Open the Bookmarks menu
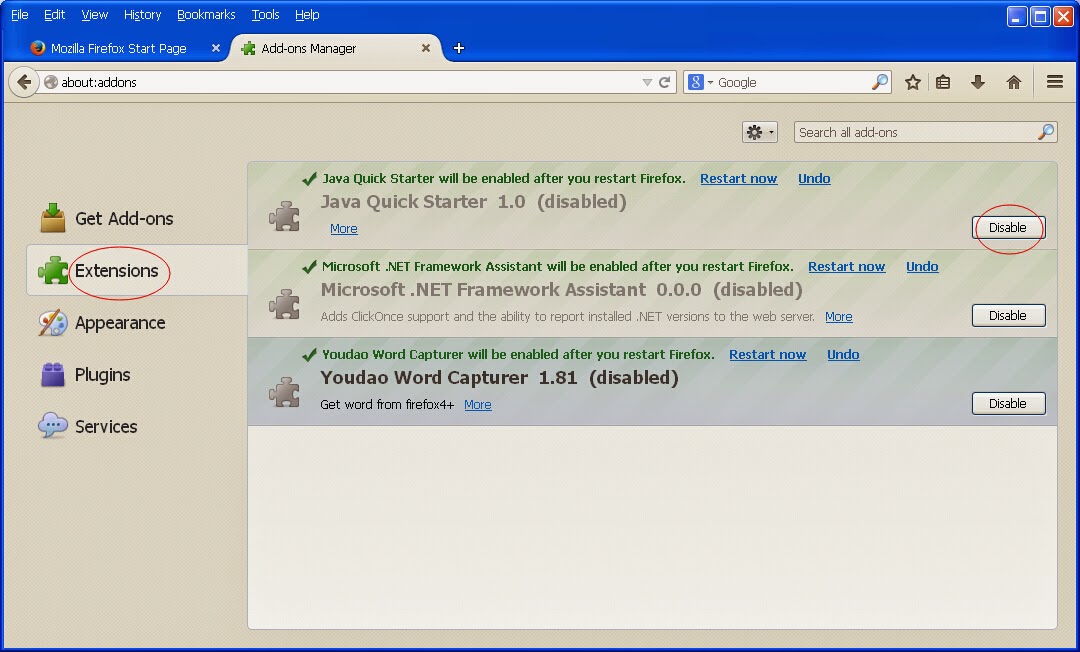The height and width of the screenshot is (652, 1080). [x=206, y=14]
